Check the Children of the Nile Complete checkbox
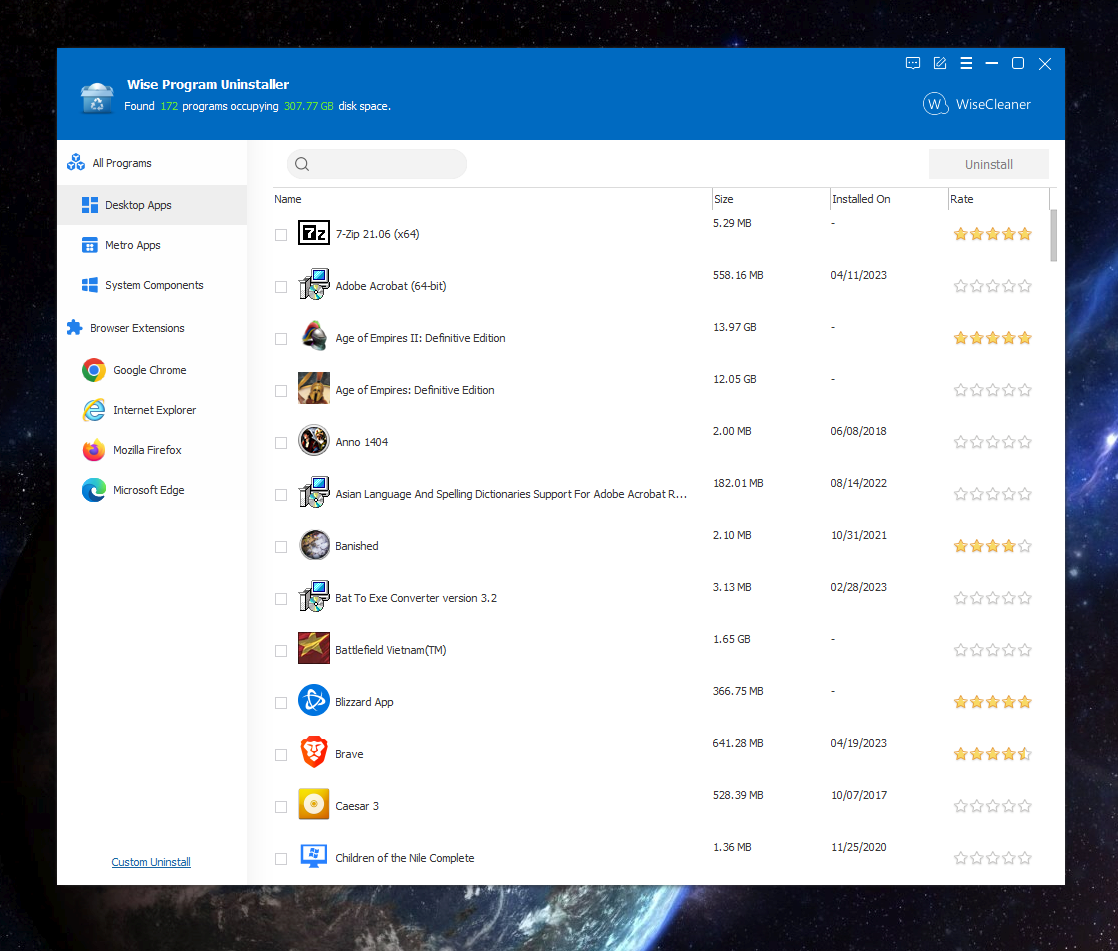This screenshot has height=951, width=1118. point(281,859)
